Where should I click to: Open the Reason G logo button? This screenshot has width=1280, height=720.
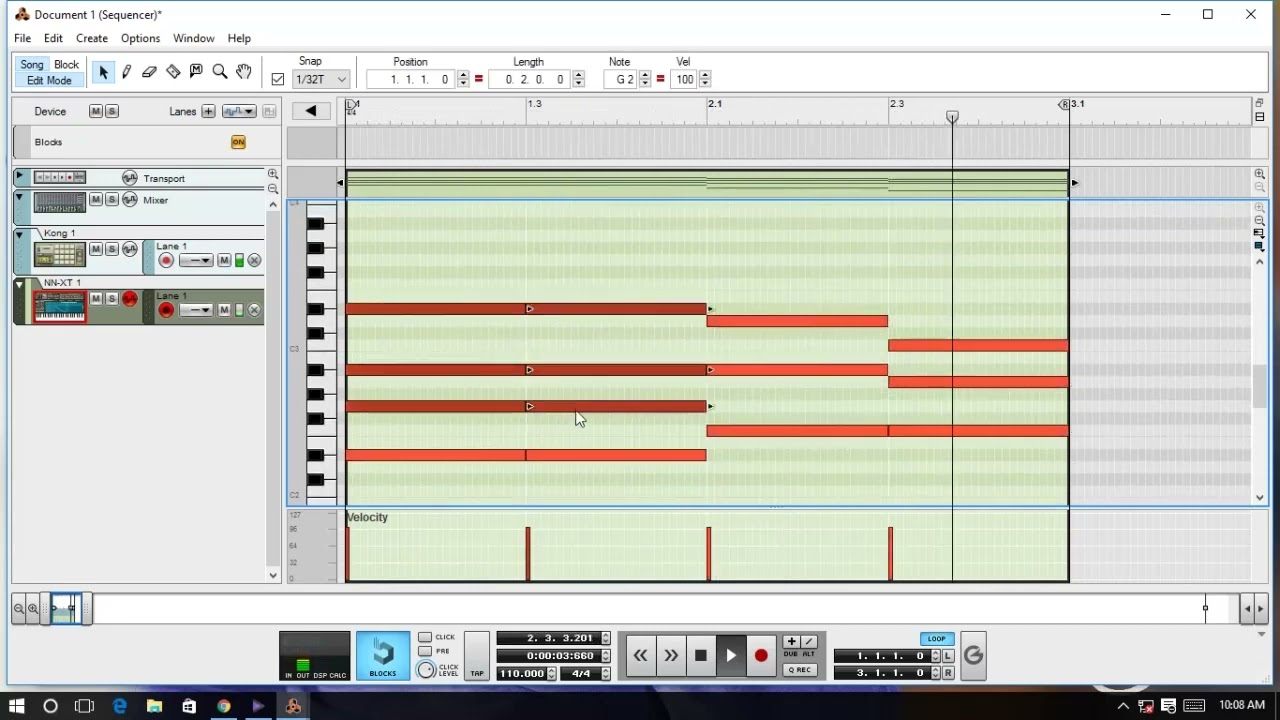[973, 656]
